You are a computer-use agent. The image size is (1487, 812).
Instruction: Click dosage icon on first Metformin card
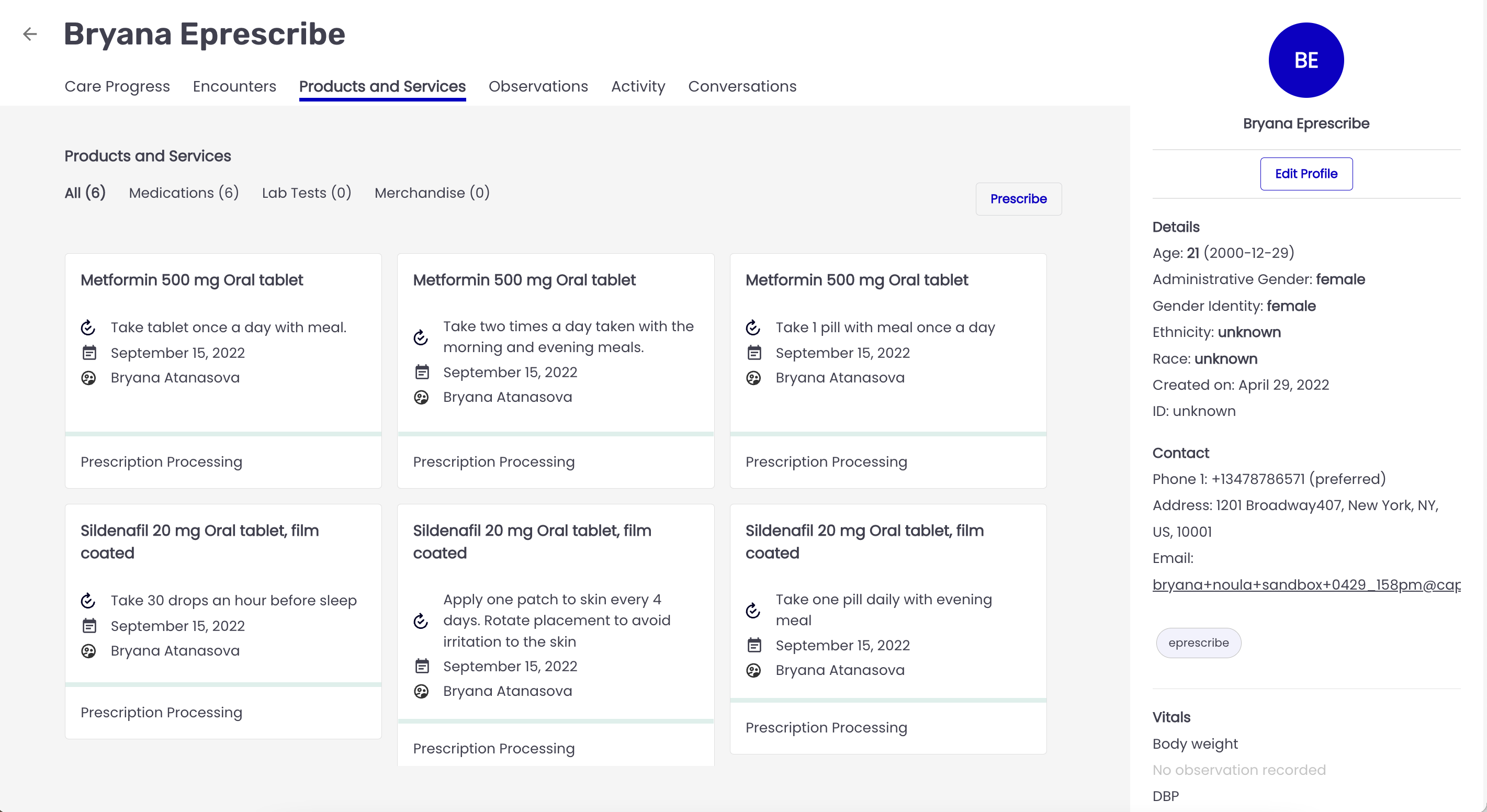click(x=88, y=328)
